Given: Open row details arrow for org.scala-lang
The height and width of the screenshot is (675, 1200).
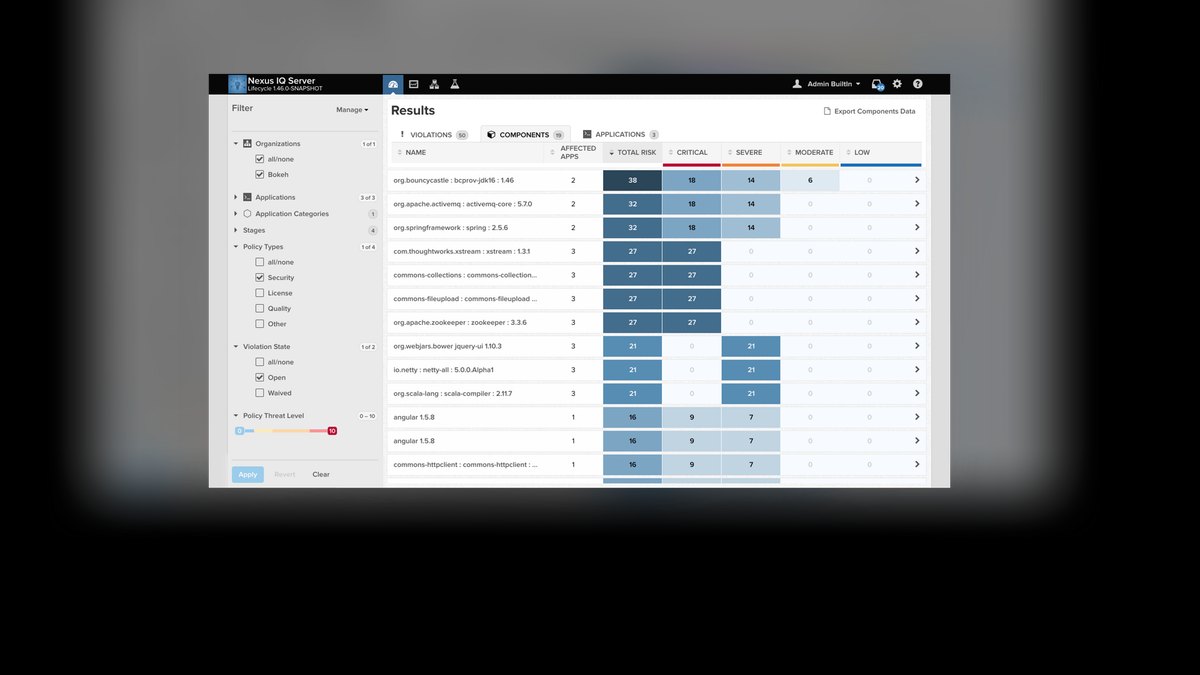Looking at the screenshot, I should [x=917, y=393].
